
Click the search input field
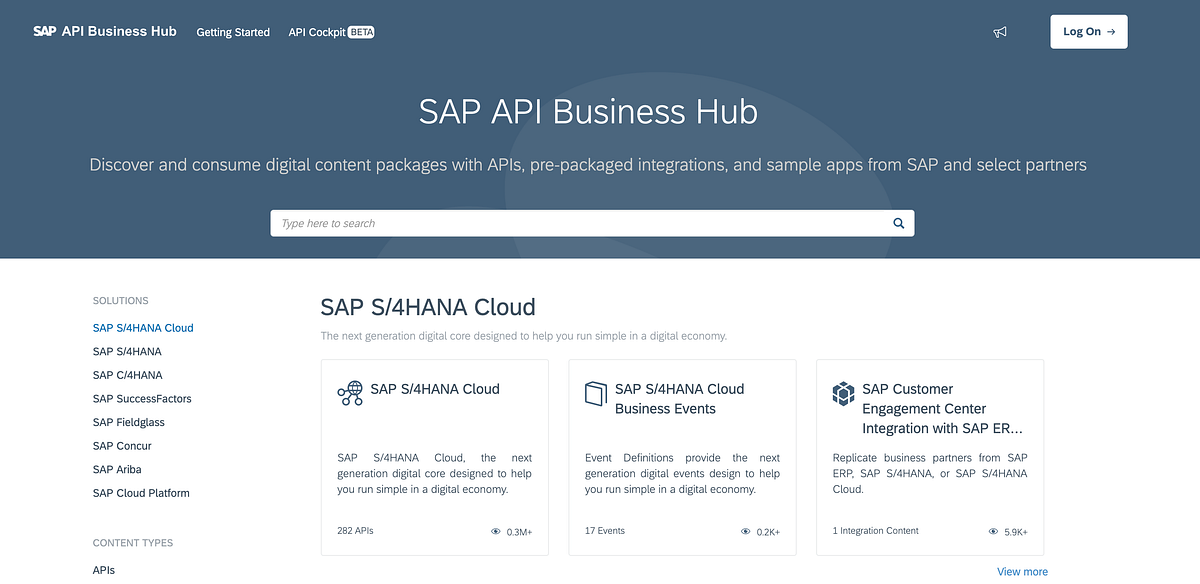[x=560, y=223]
